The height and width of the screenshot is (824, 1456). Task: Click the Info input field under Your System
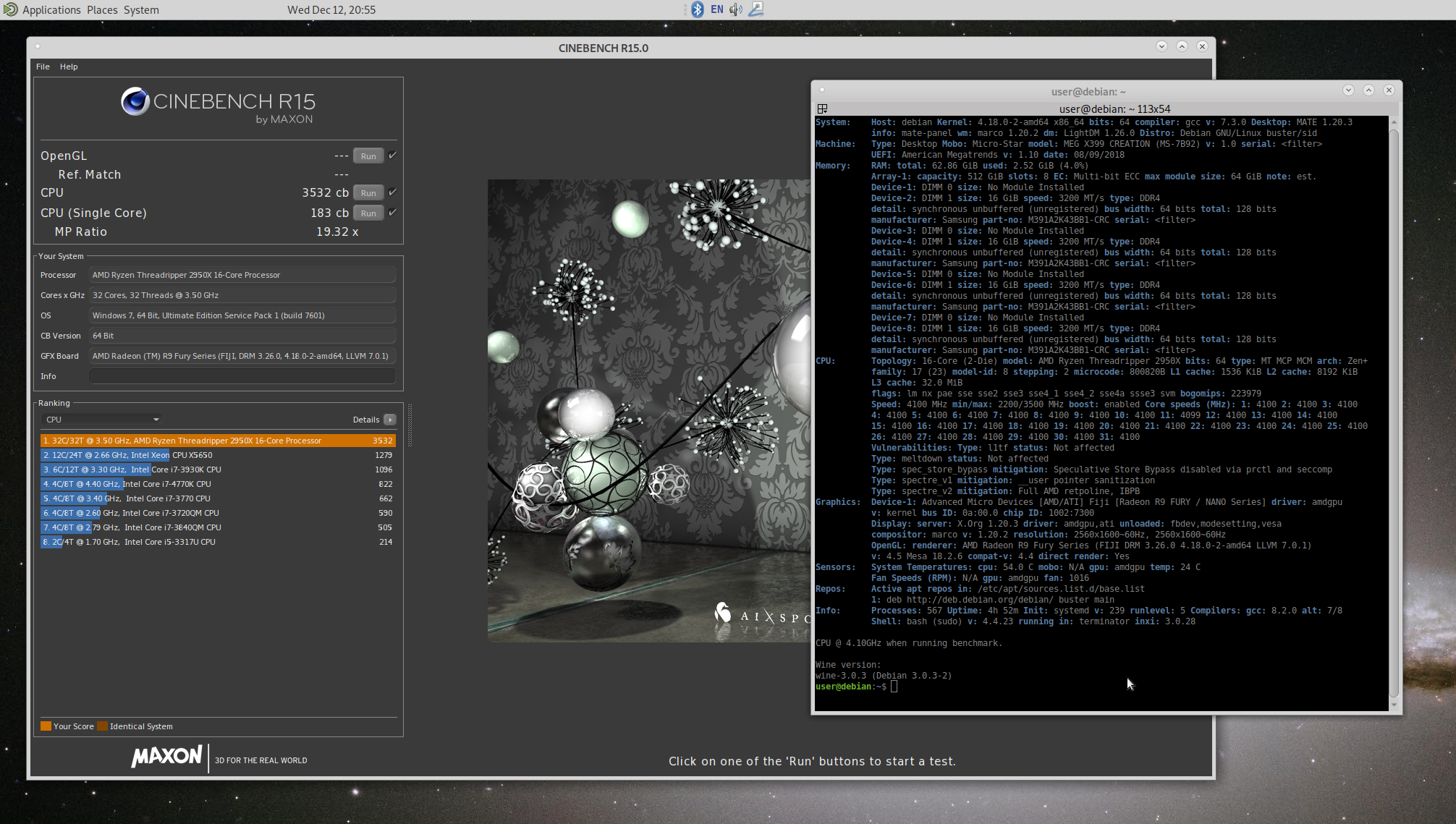tap(242, 376)
